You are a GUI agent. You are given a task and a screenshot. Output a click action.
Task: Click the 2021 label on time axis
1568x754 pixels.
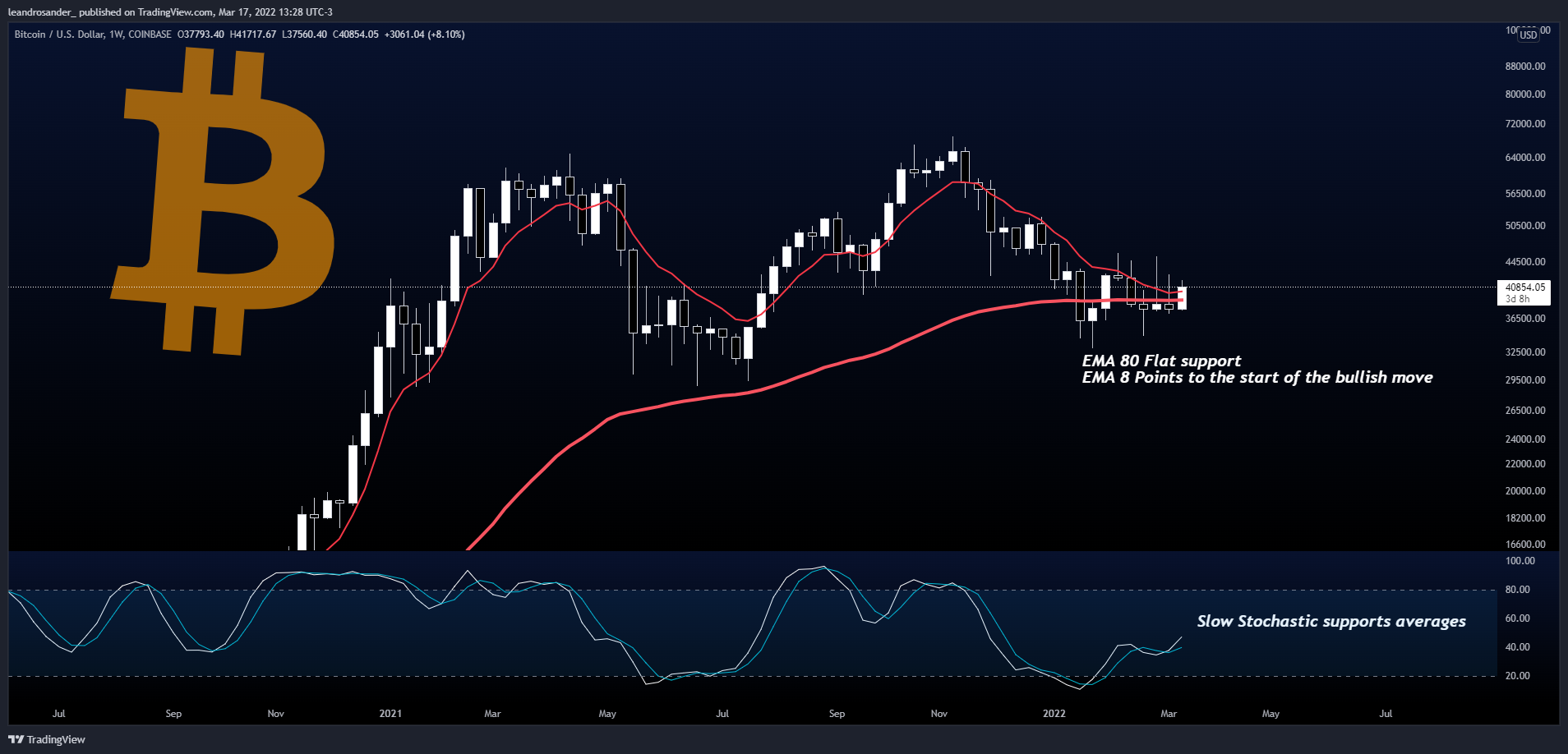(390, 714)
